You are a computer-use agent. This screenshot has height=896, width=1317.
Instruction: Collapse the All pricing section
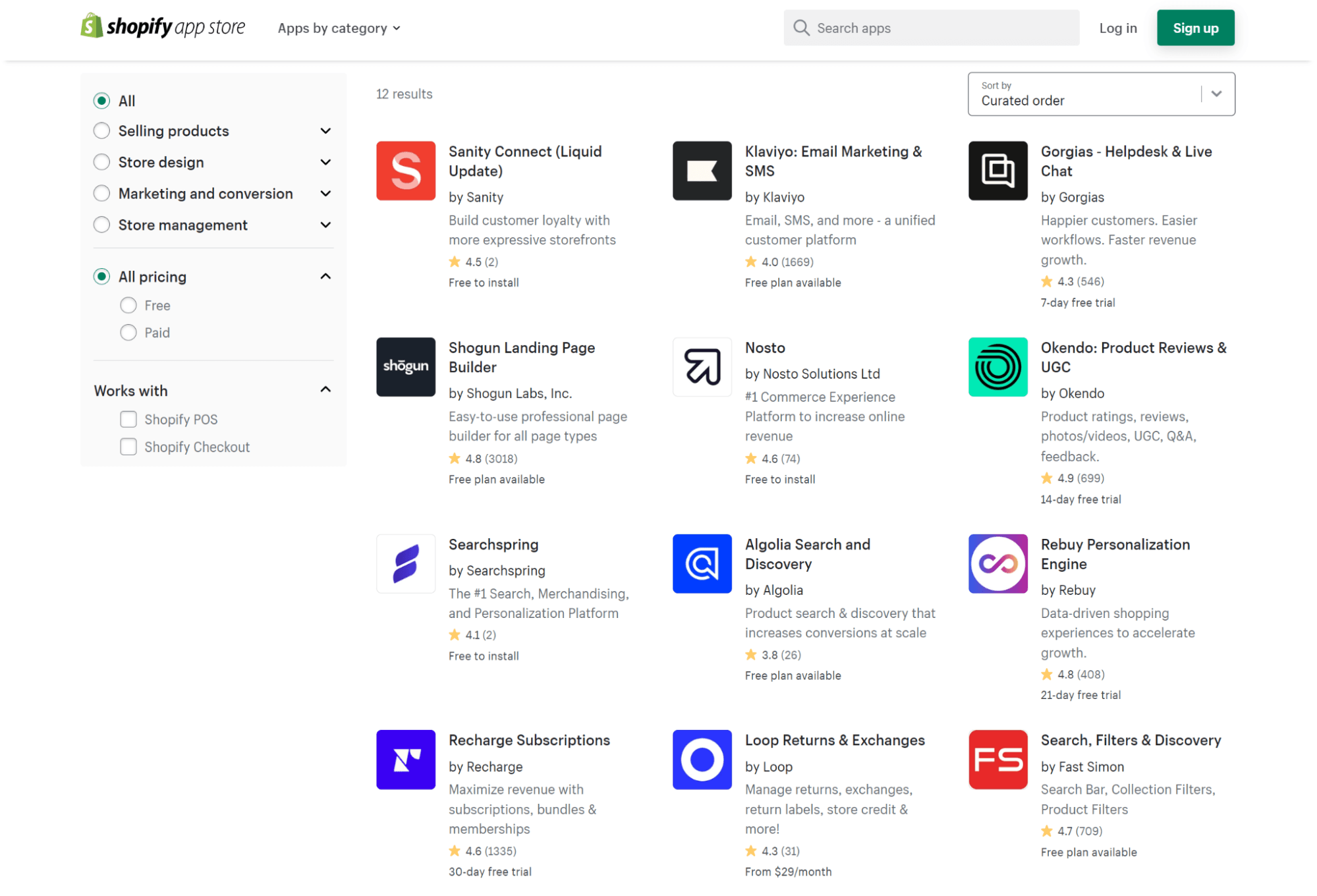click(x=325, y=276)
